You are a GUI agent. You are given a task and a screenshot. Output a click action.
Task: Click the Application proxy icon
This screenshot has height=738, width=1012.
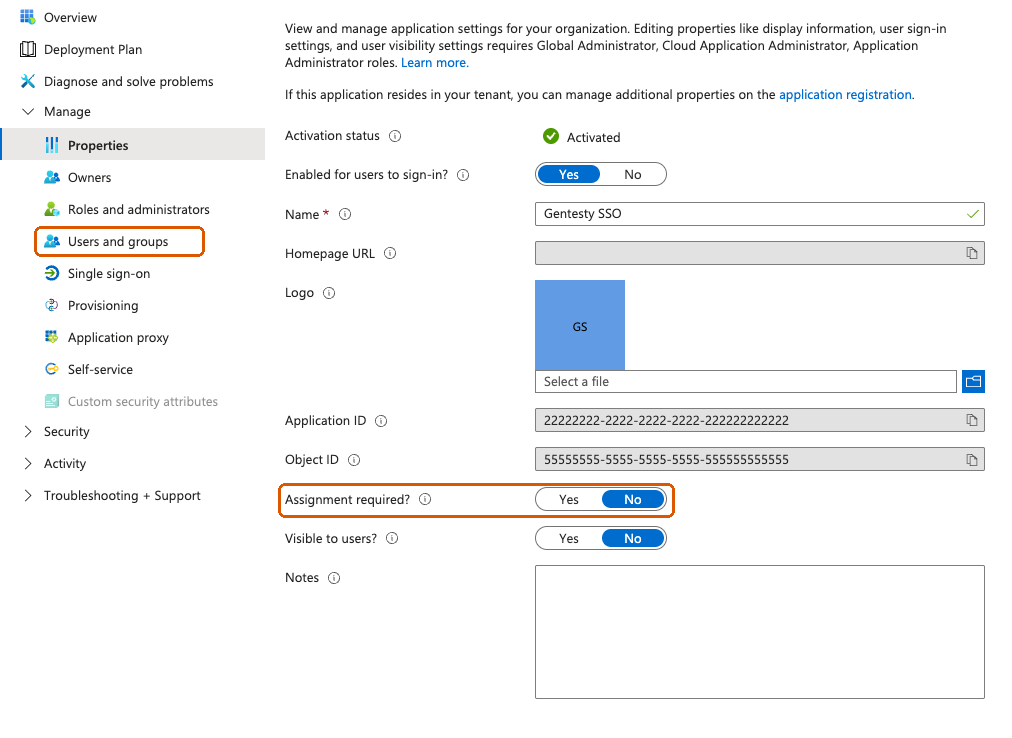coord(52,336)
